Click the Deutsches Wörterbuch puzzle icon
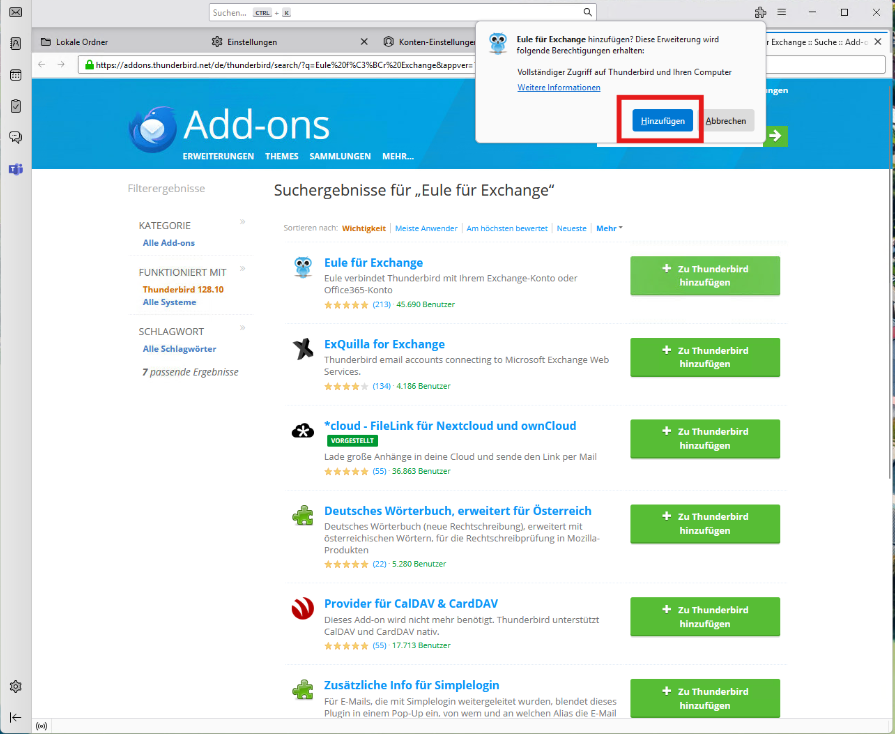This screenshot has width=895, height=734. coord(303,515)
